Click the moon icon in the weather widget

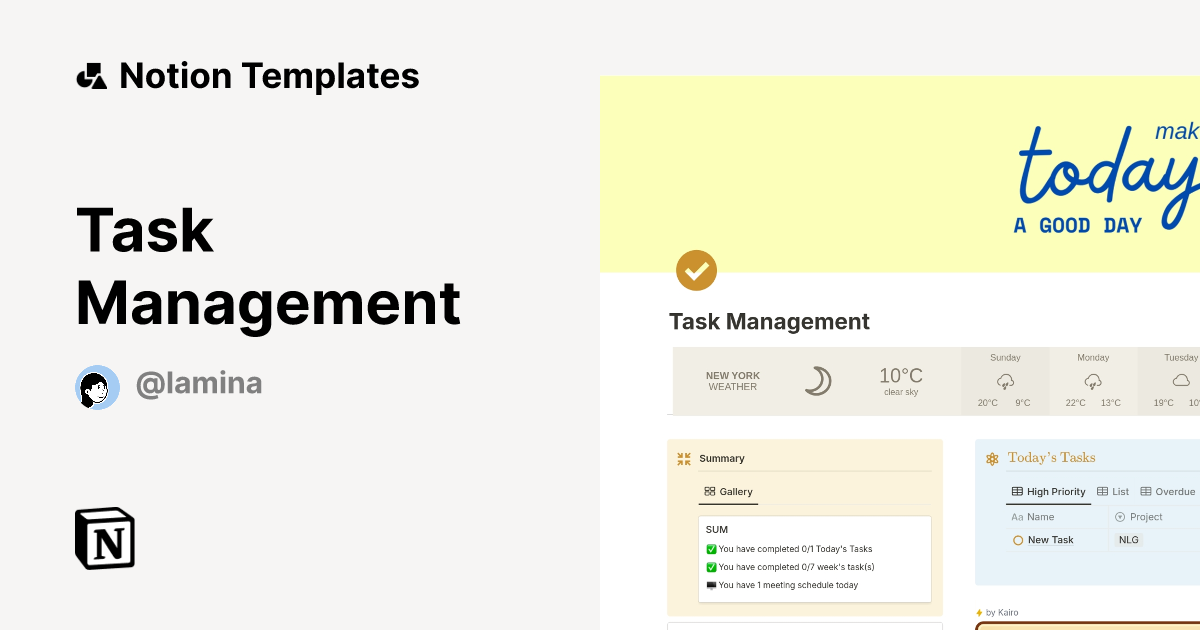(x=817, y=380)
